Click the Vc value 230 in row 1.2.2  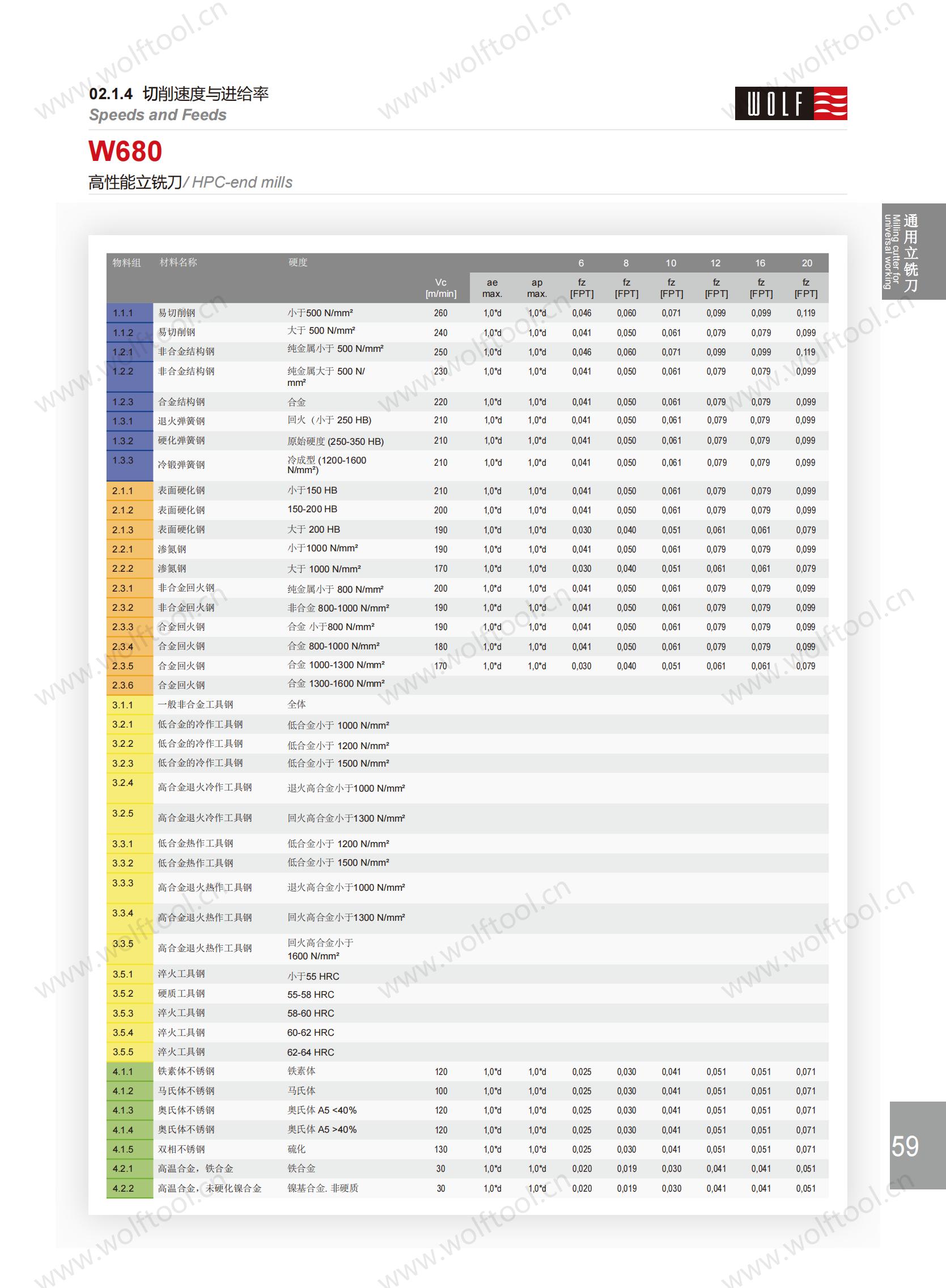pyautogui.click(x=441, y=372)
